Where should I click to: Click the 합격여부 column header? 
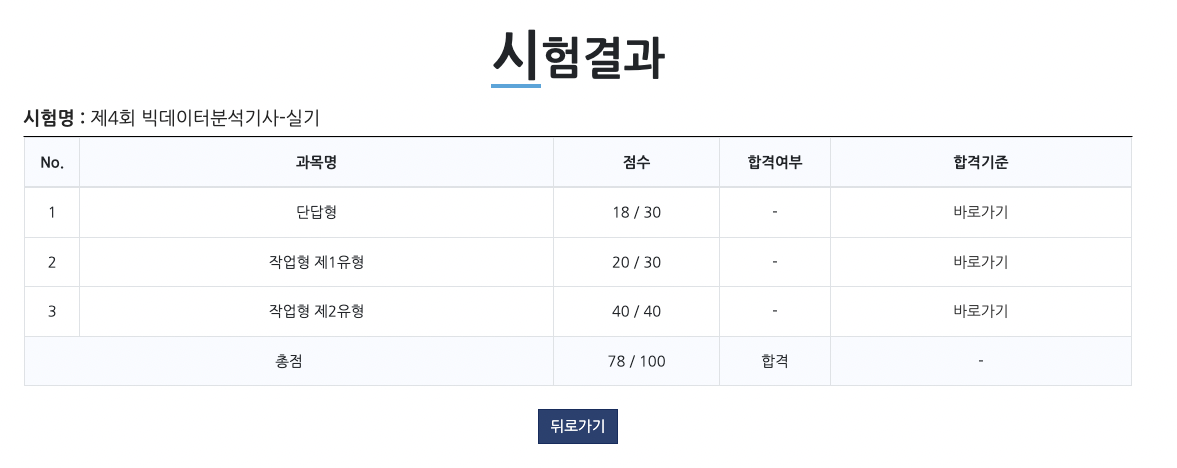tap(775, 162)
